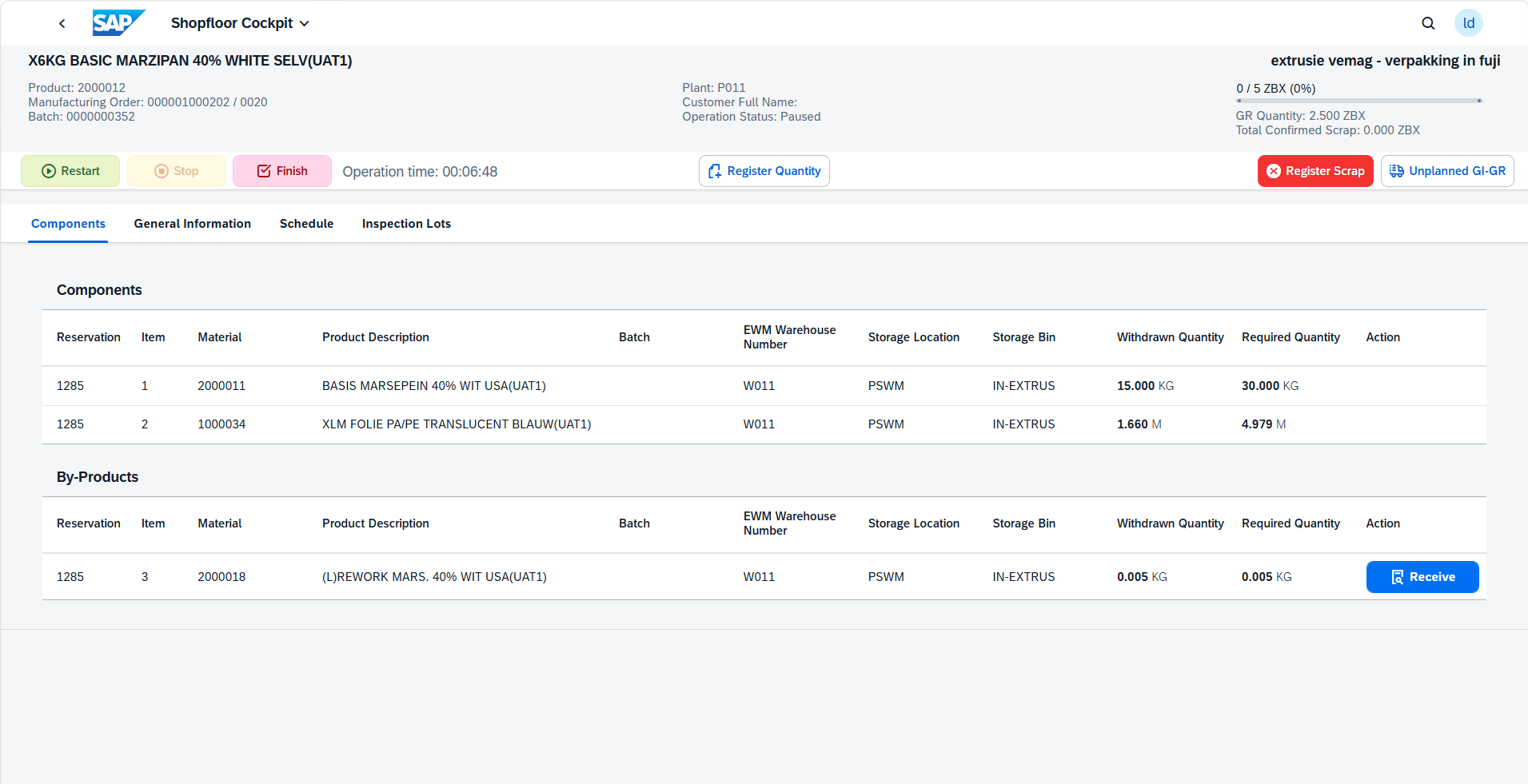Click the Manufacturing Order number text
This screenshot has height=784, width=1528.
(x=148, y=102)
